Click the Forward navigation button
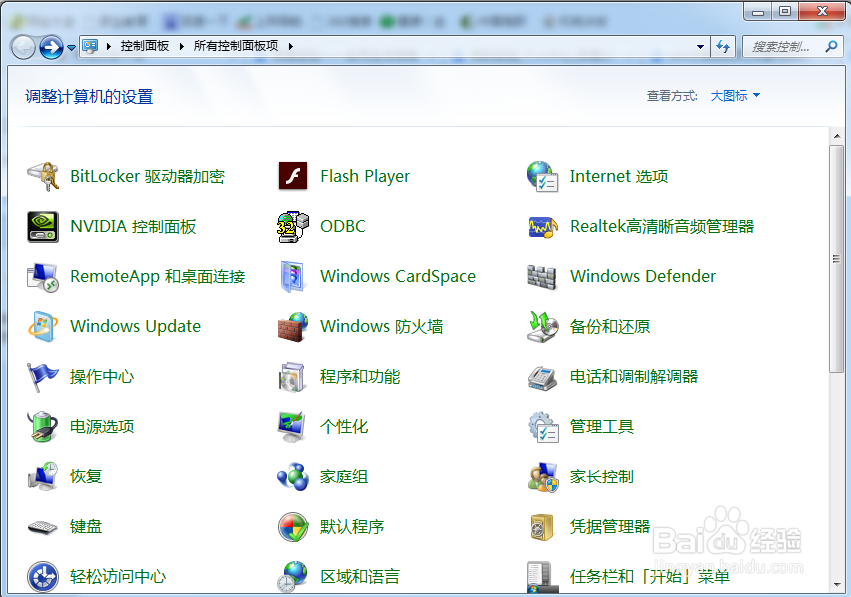The image size is (851, 597). pos(52,47)
